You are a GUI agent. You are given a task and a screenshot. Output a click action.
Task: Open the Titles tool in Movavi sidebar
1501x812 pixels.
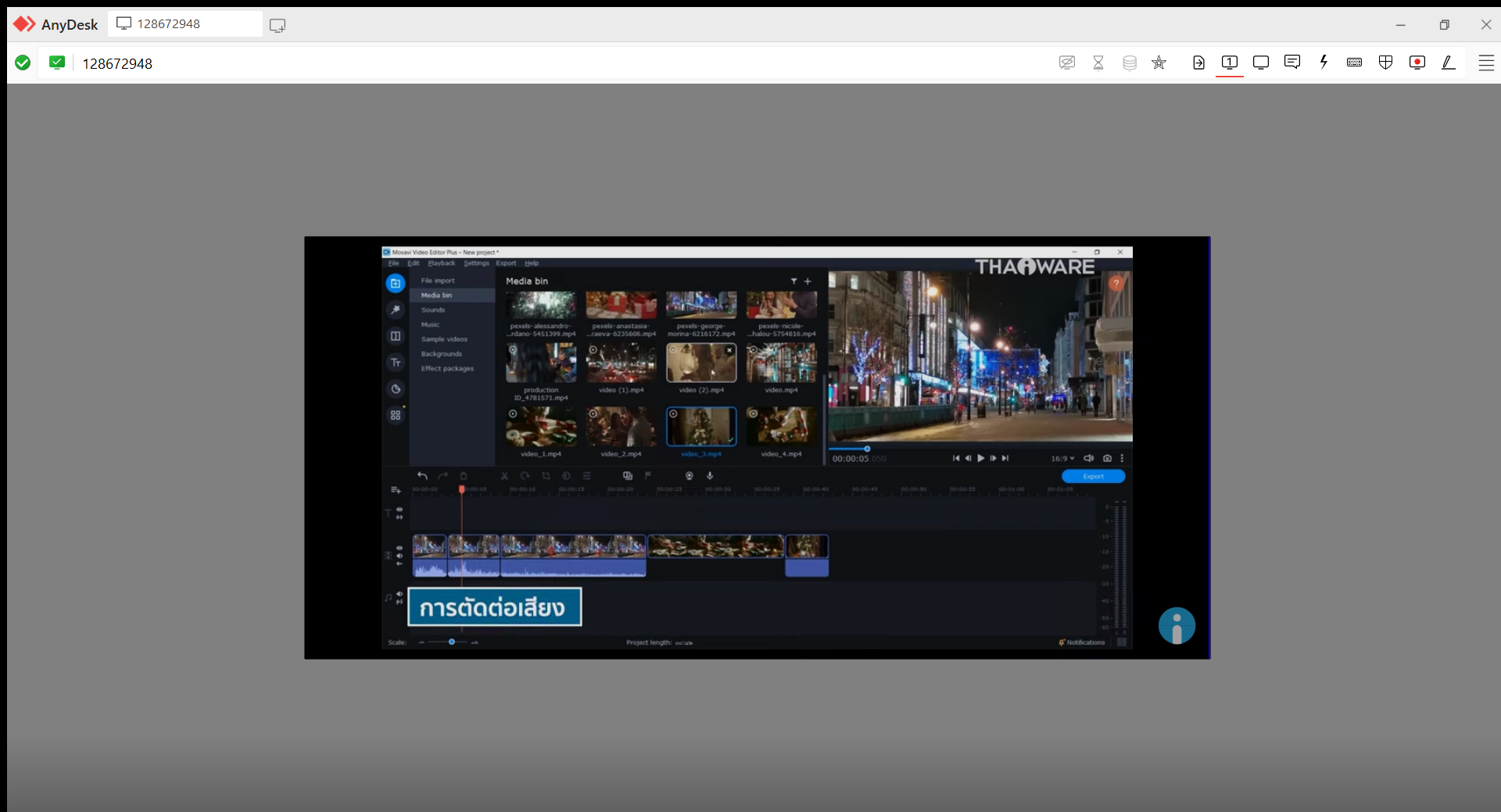[x=396, y=363]
